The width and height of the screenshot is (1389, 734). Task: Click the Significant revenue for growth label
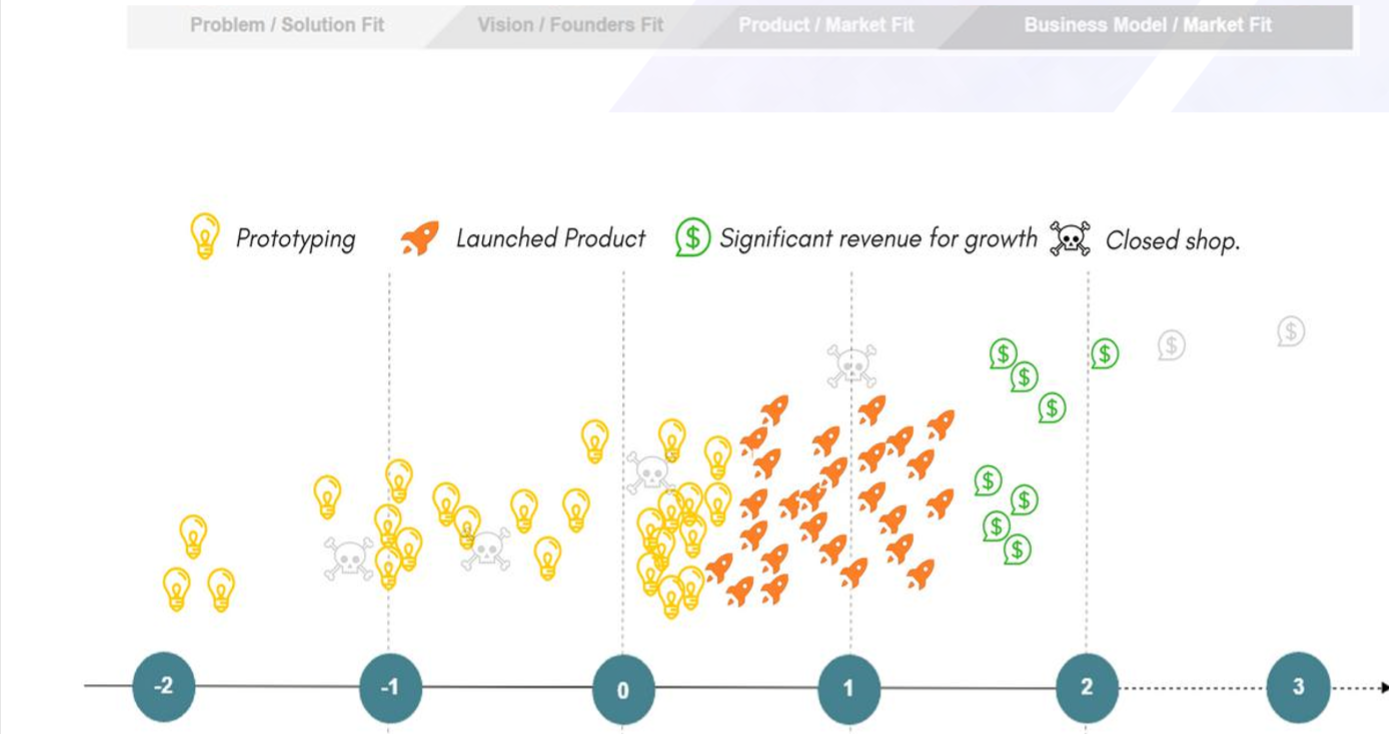[879, 240]
